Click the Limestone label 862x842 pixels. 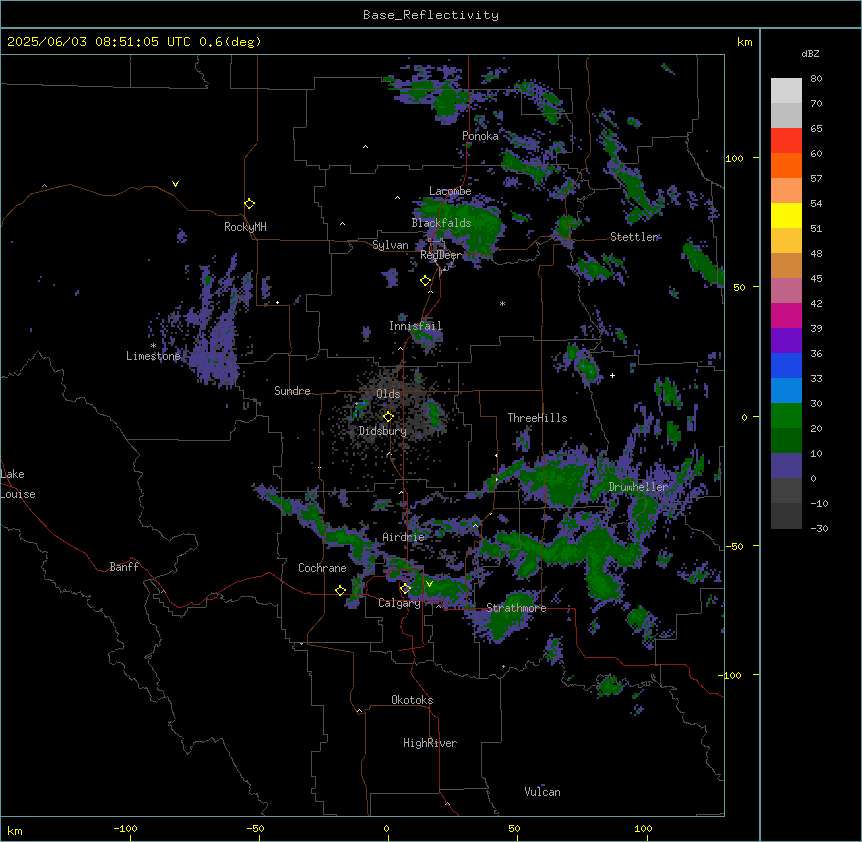(x=153, y=356)
